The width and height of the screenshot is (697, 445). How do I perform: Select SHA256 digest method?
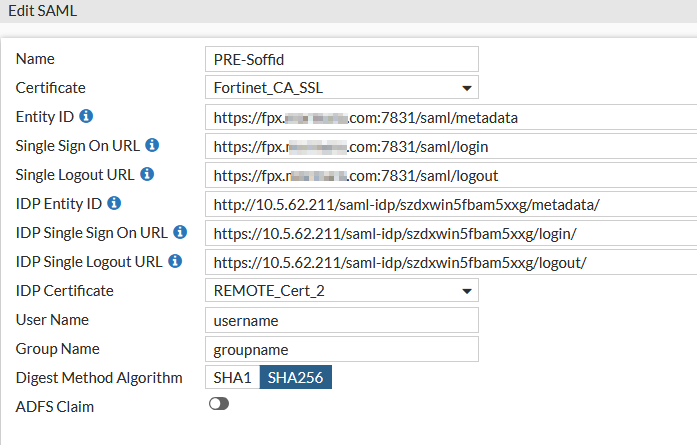point(295,377)
